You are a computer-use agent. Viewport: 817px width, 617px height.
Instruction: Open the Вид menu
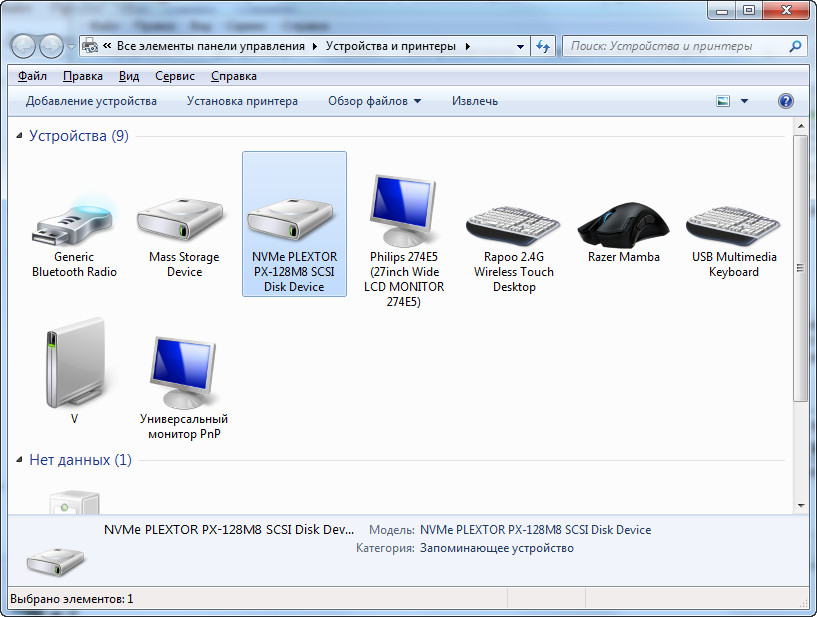coord(129,76)
